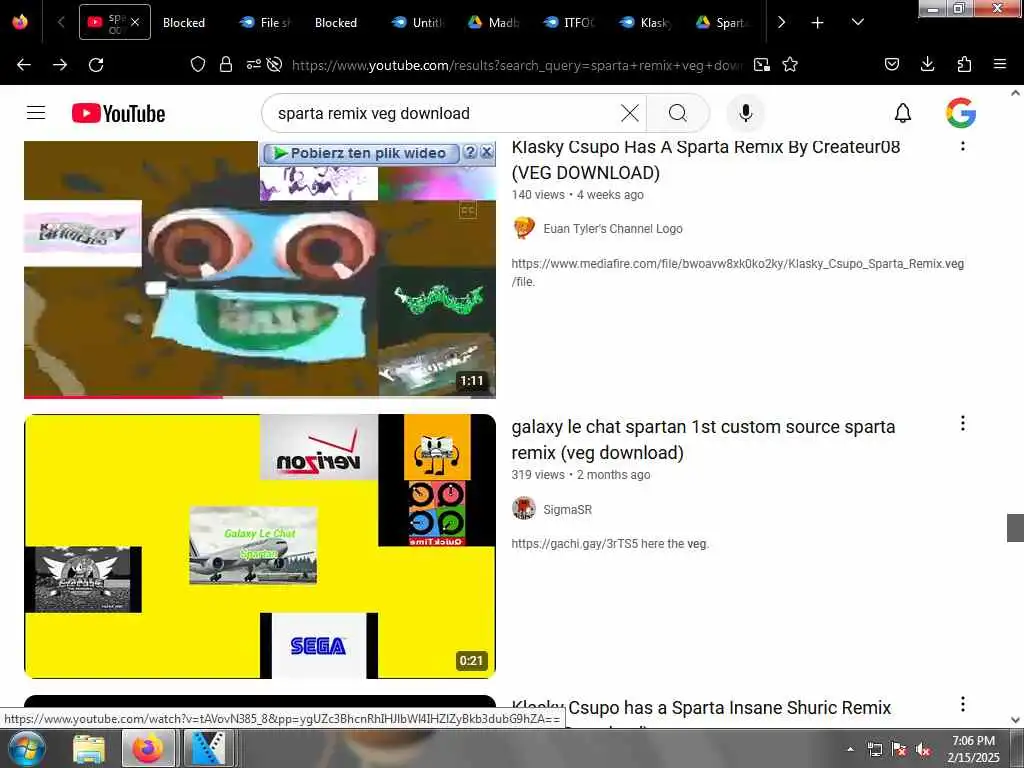
Task: Click the padlock site info icon
Action: coord(226,64)
